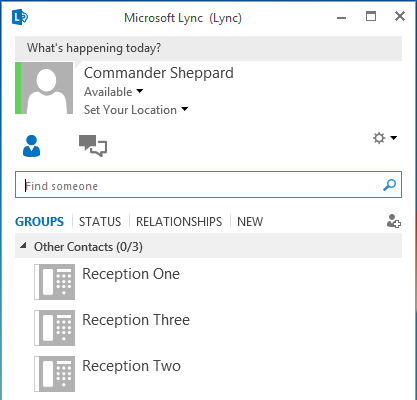
Task: Switch to the GROUPS tab
Action: [39, 222]
